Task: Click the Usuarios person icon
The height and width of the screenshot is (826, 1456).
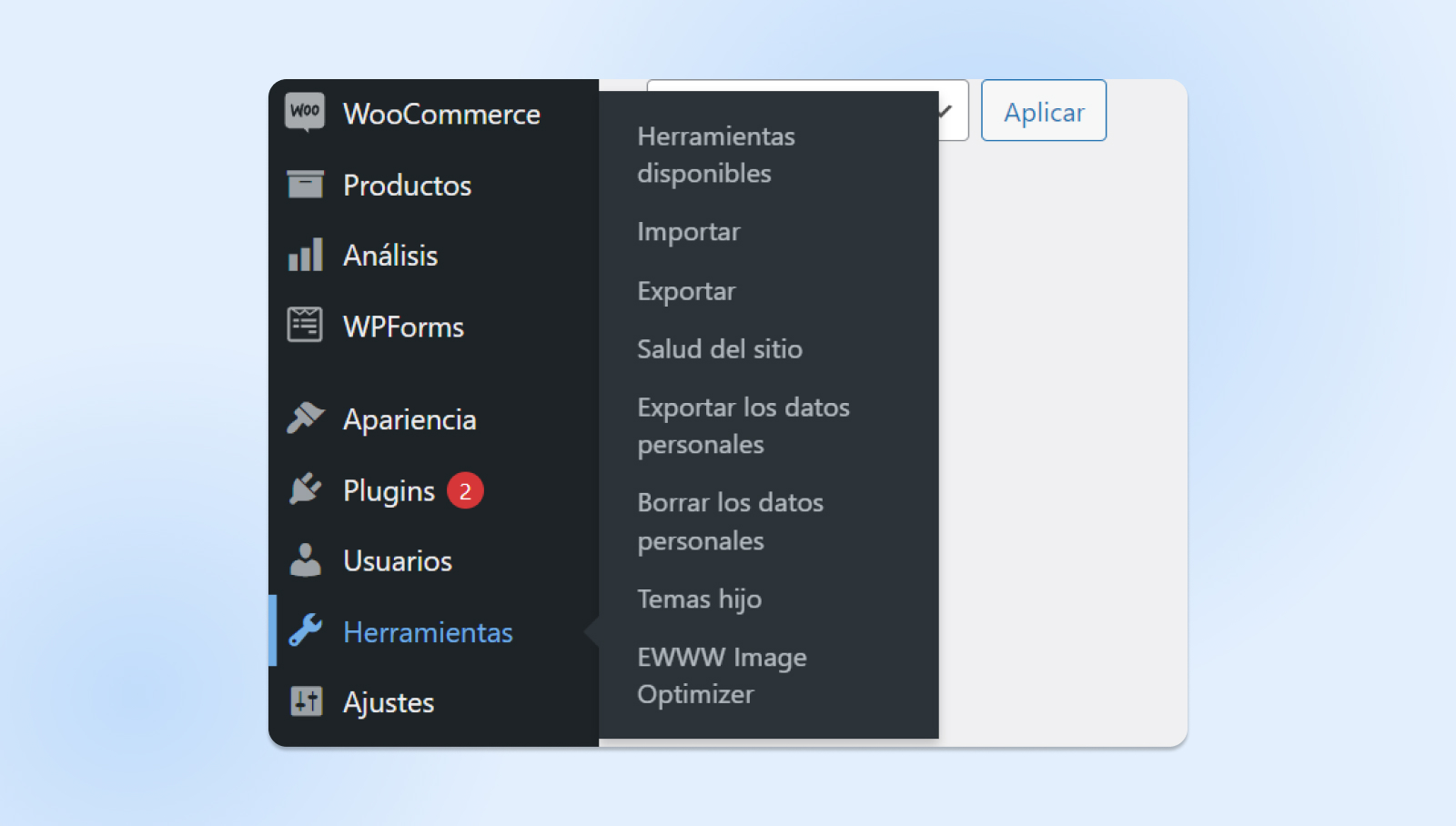Action: click(x=305, y=560)
